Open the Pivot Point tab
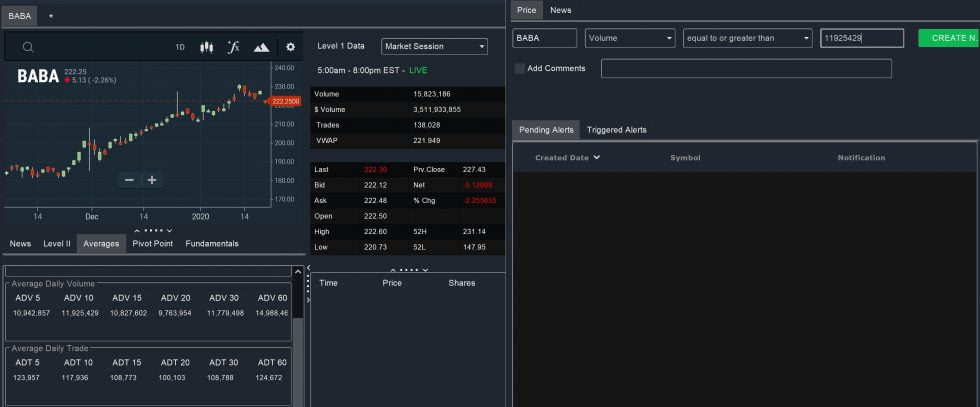 [x=152, y=243]
